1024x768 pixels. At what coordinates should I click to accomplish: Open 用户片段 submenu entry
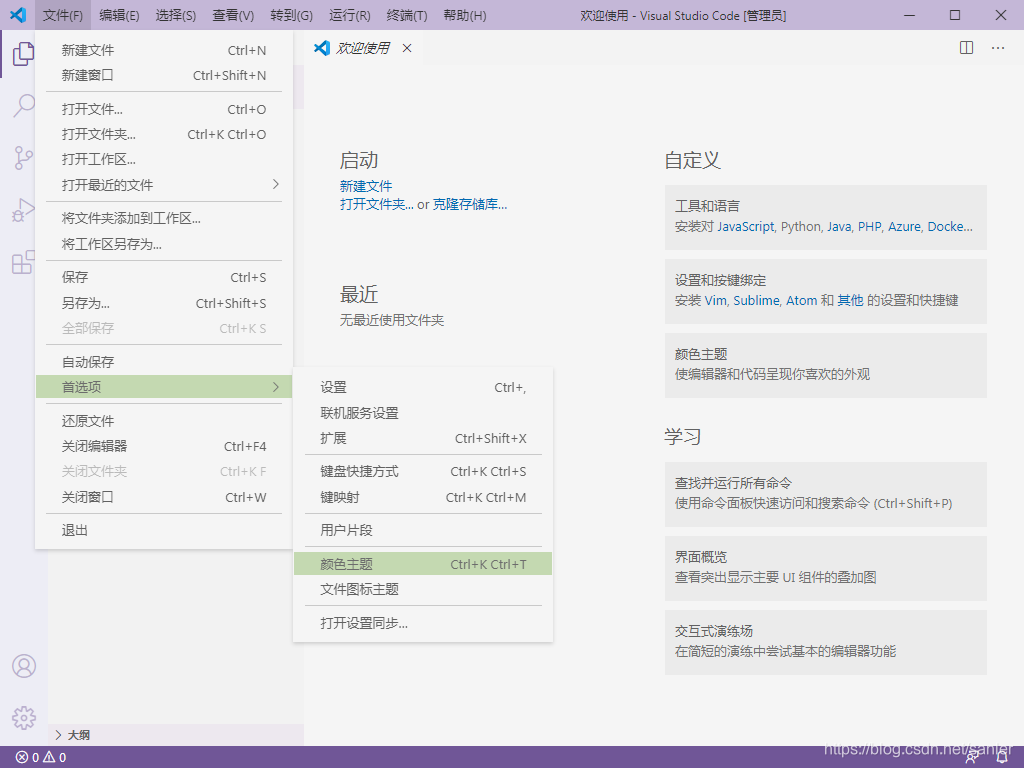coord(423,530)
